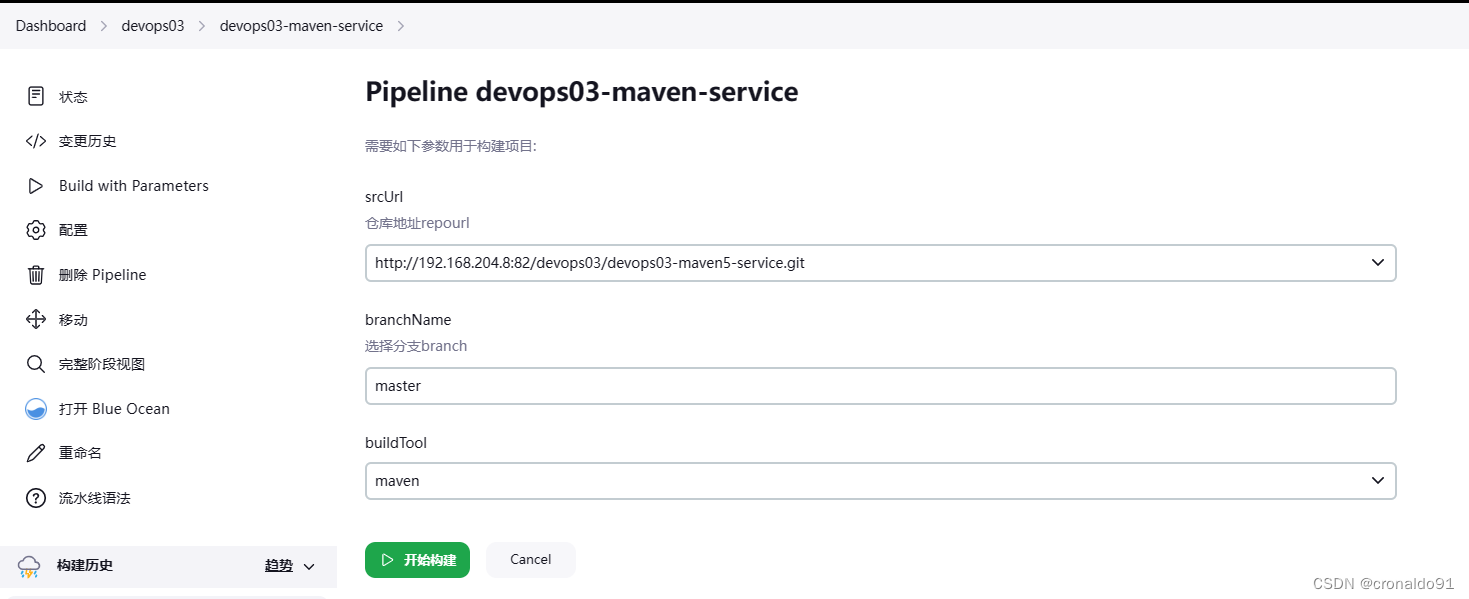Expand chevron after devops03-maven-service breadcrumb
1469x599 pixels.
[x=401, y=26]
